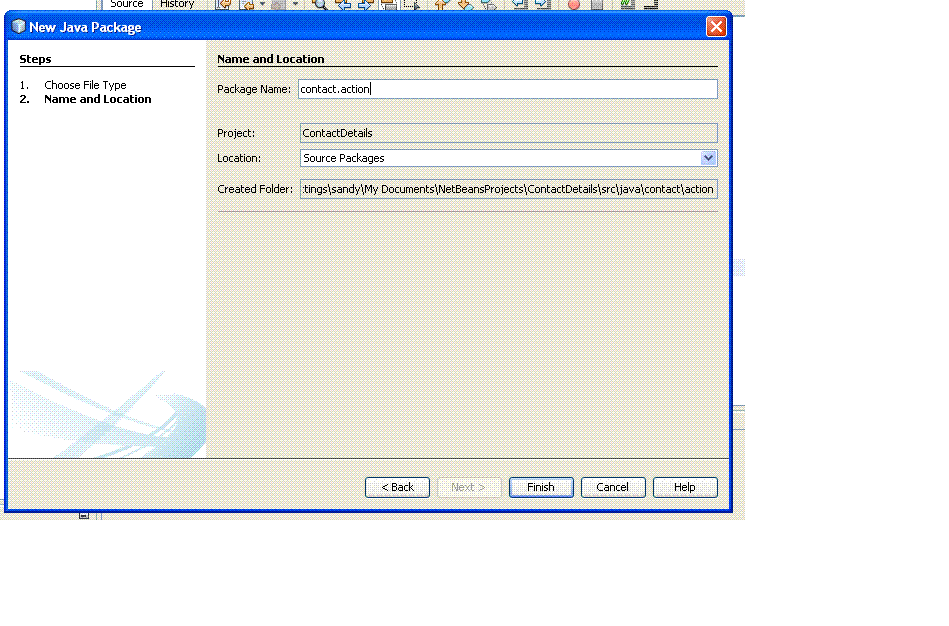
Task: Click the Stop Macro Recording square icon
Action: [597, 4]
